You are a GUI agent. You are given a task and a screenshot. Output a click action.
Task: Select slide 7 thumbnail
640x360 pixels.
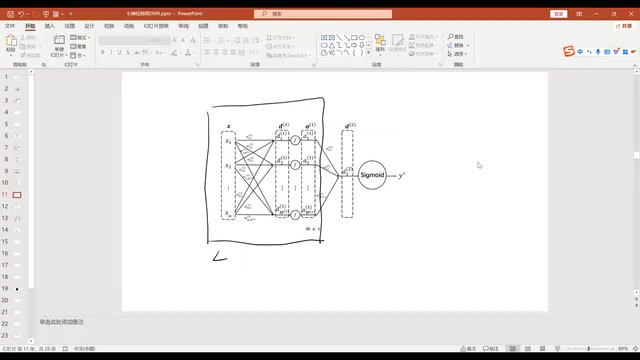17,147
